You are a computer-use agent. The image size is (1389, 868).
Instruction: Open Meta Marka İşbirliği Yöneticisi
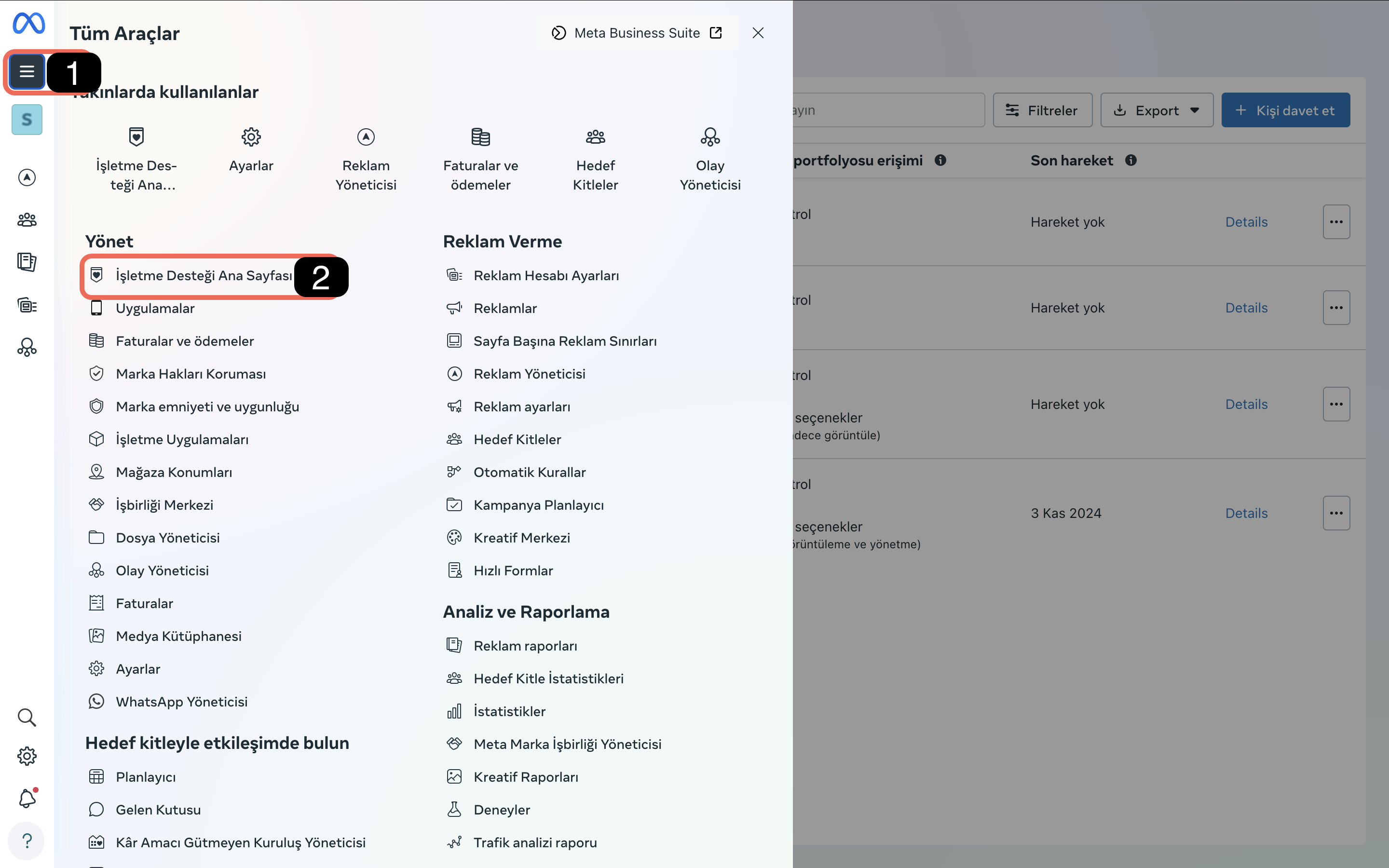coord(555,744)
